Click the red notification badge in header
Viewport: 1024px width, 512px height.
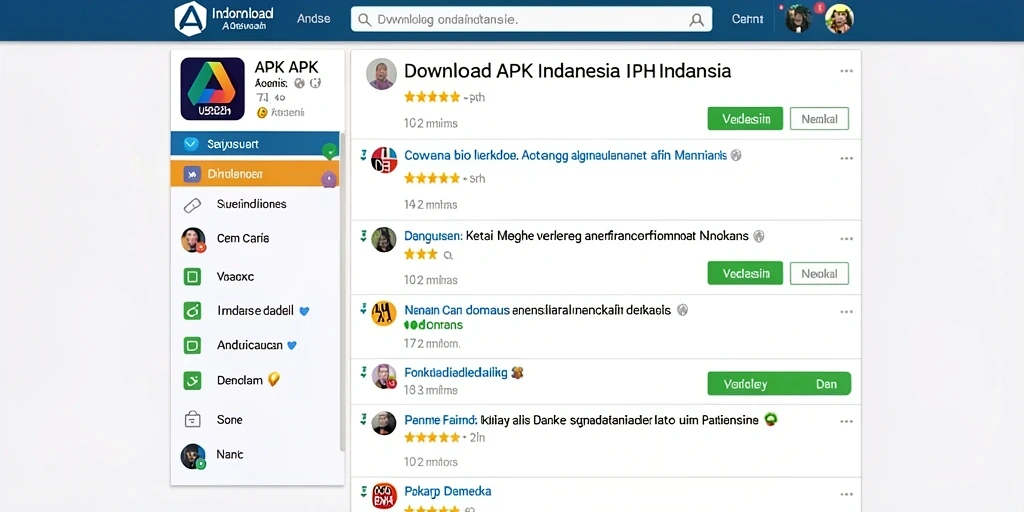click(820, 7)
